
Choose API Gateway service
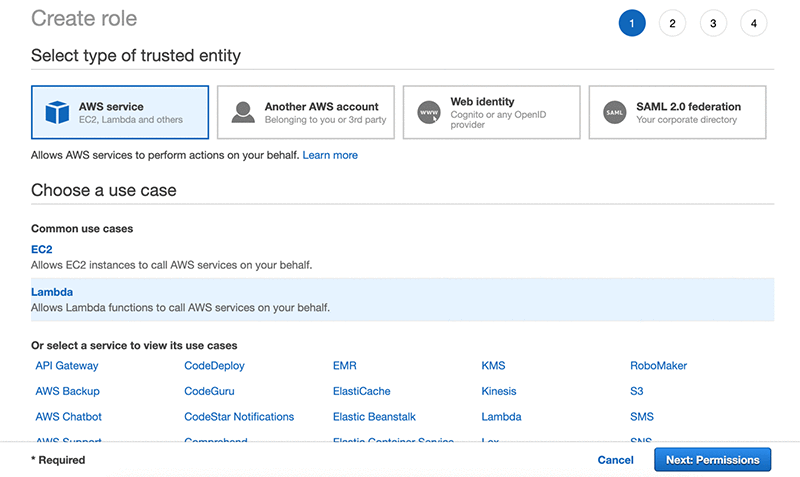point(67,366)
